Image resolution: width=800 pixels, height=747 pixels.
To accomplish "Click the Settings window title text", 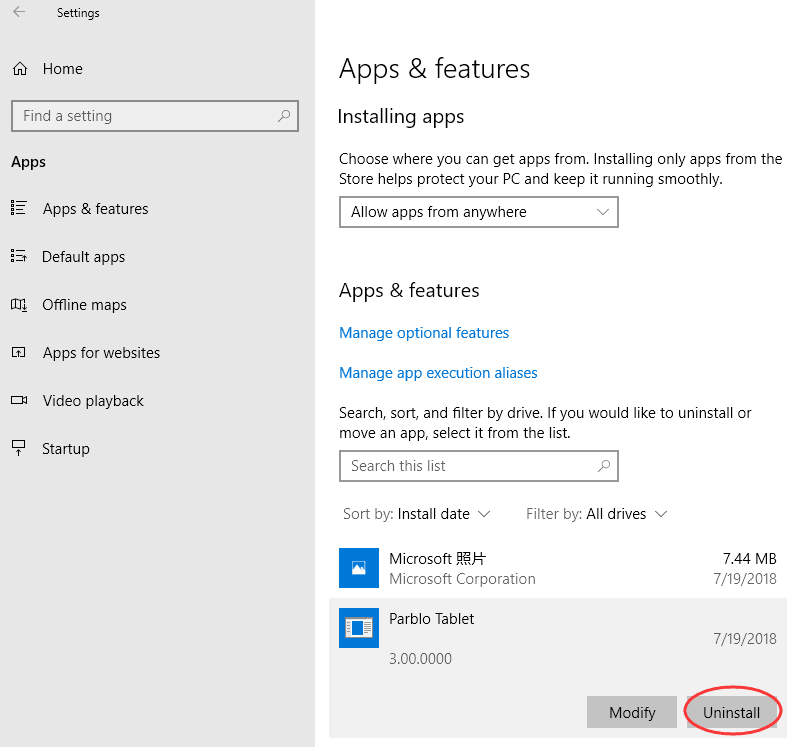I will (78, 13).
